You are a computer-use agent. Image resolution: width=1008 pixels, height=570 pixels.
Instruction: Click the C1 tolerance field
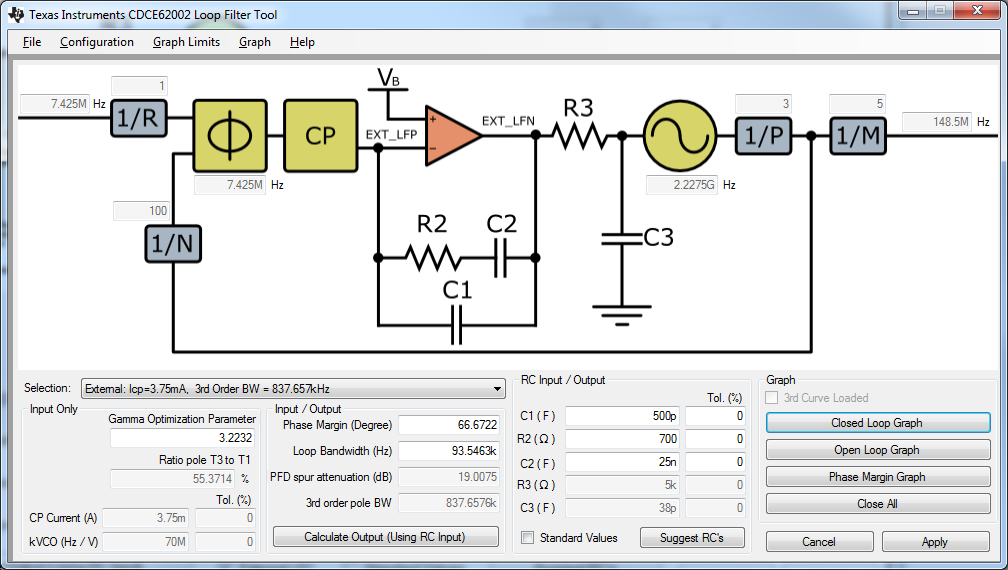tap(715, 416)
